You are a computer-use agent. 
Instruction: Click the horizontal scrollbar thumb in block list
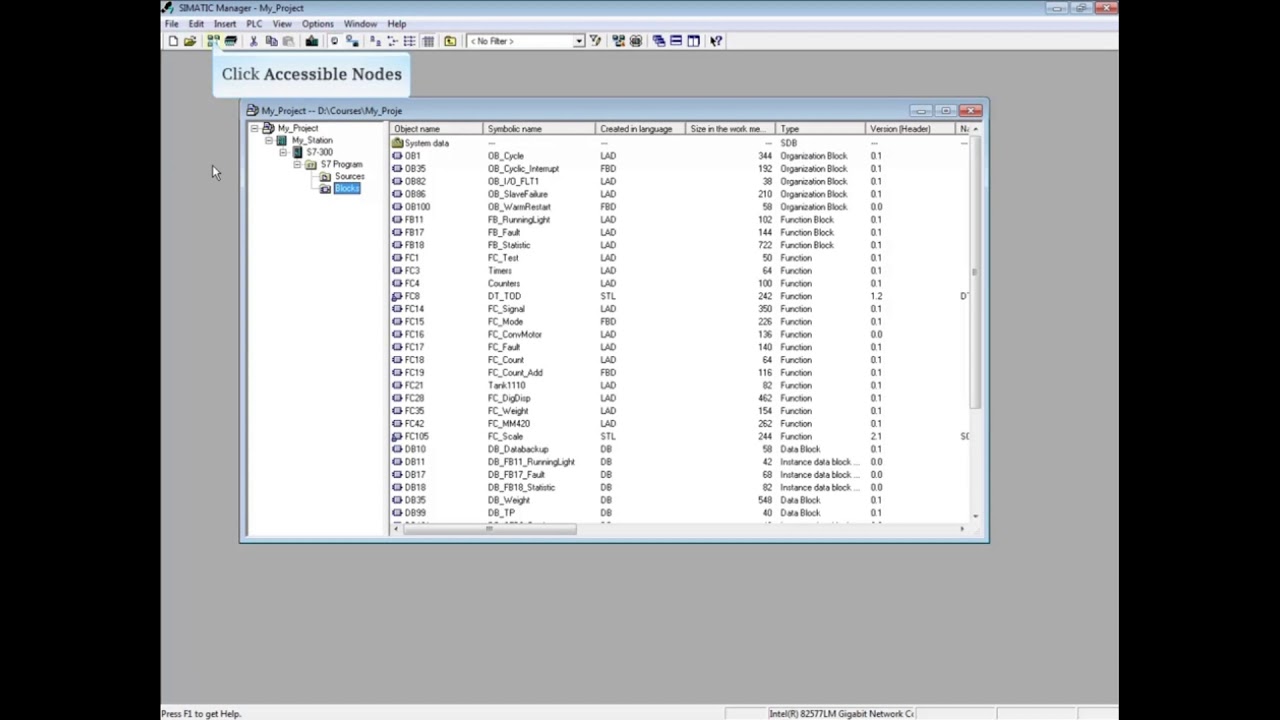489,529
